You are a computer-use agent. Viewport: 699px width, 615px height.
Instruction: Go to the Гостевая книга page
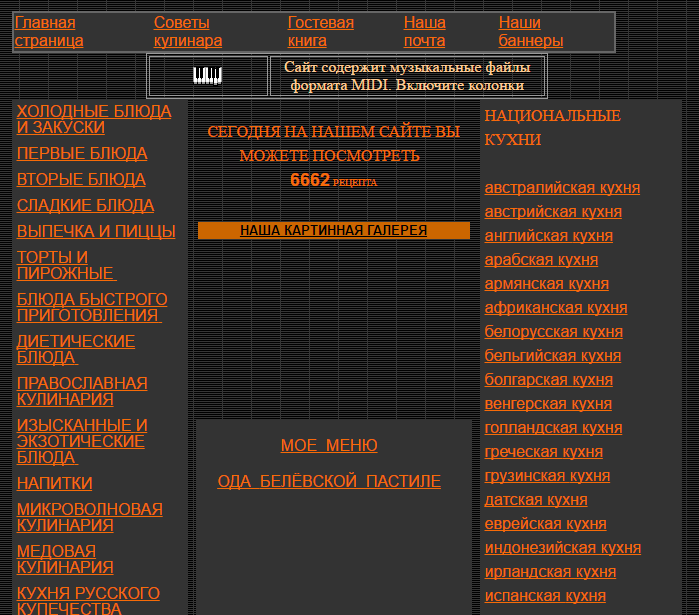point(320,31)
